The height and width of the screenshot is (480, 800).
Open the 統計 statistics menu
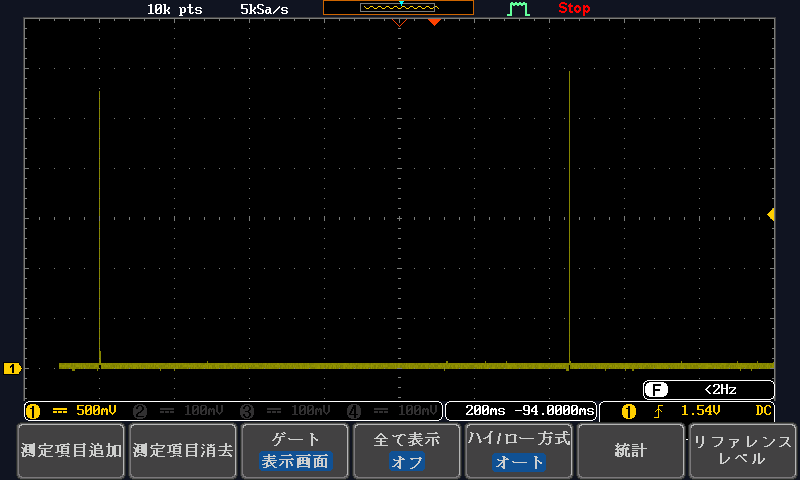pos(631,451)
